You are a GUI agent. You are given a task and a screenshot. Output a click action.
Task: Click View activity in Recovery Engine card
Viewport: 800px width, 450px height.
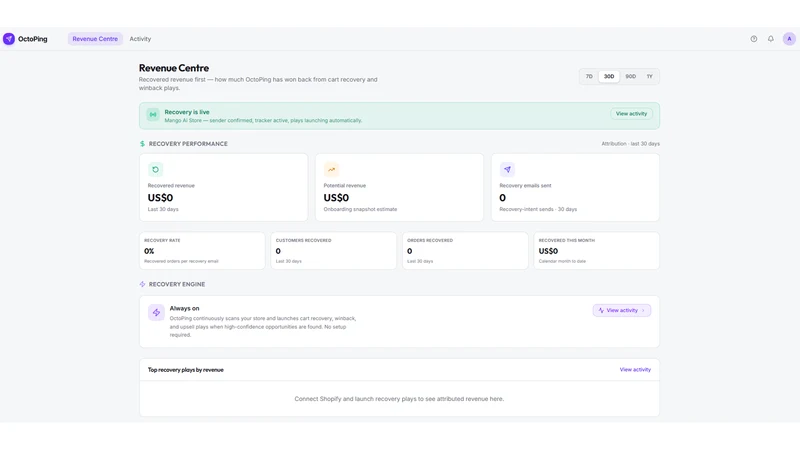tap(621, 310)
